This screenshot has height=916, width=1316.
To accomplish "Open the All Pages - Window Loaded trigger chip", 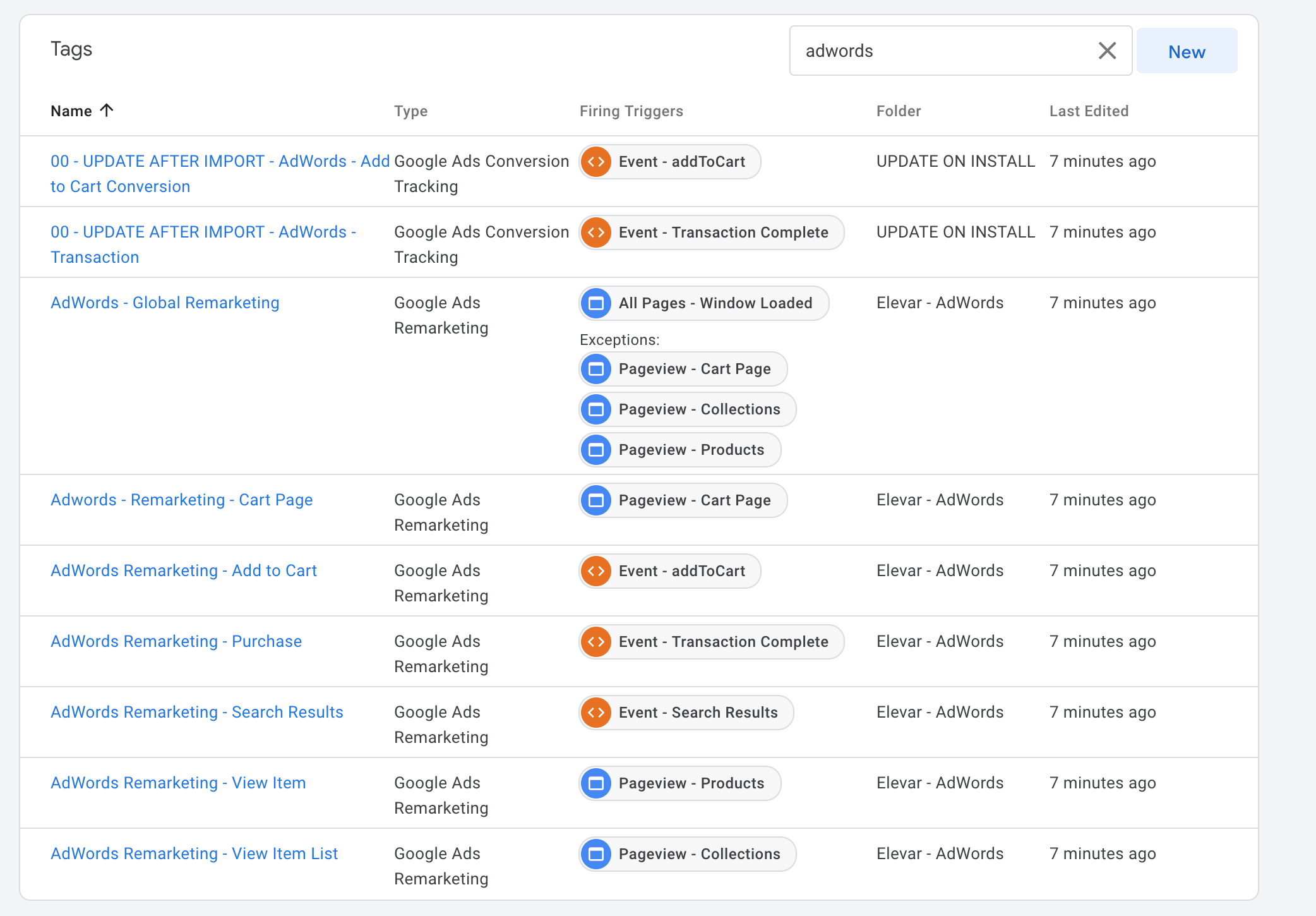I will point(704,303).
